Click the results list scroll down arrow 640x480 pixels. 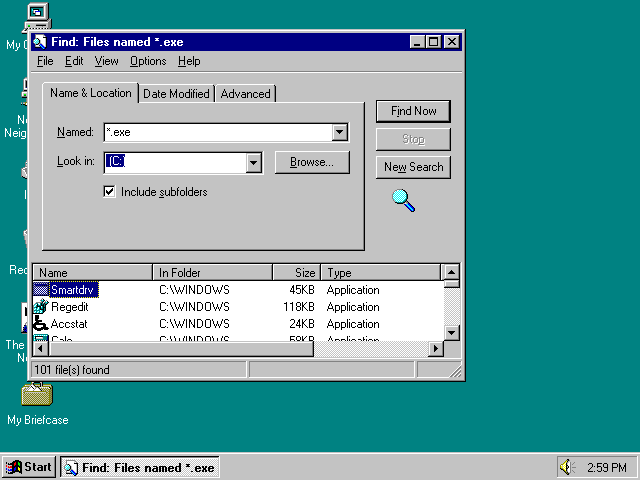451,333
